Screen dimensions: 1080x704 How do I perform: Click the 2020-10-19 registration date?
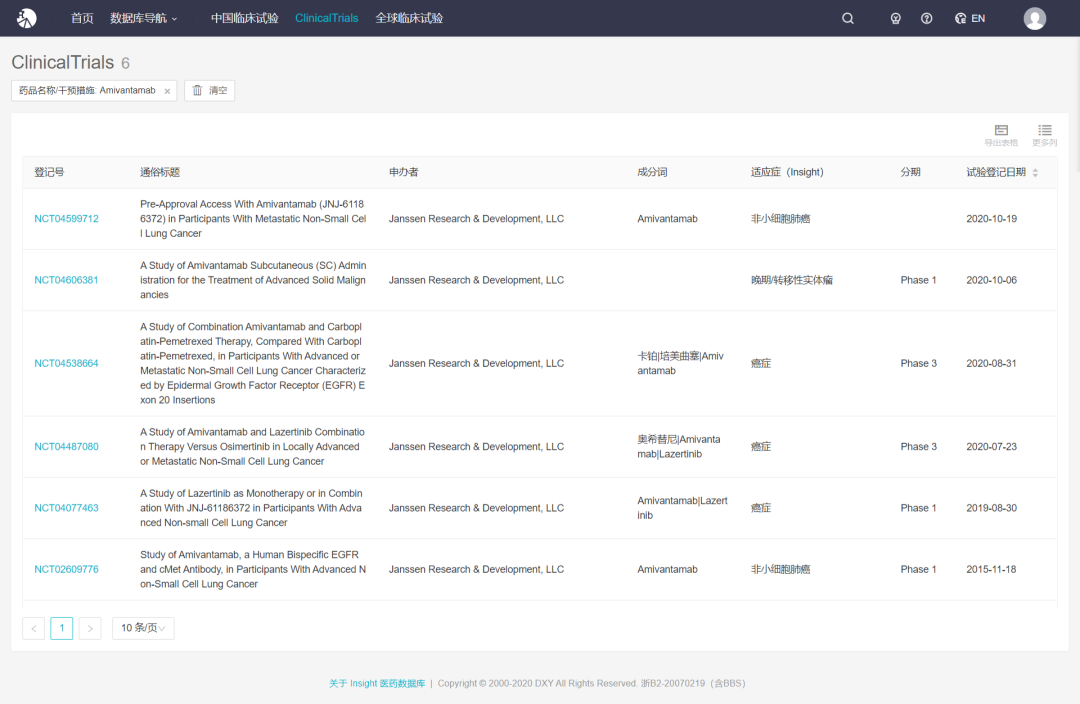coord(991,219)
